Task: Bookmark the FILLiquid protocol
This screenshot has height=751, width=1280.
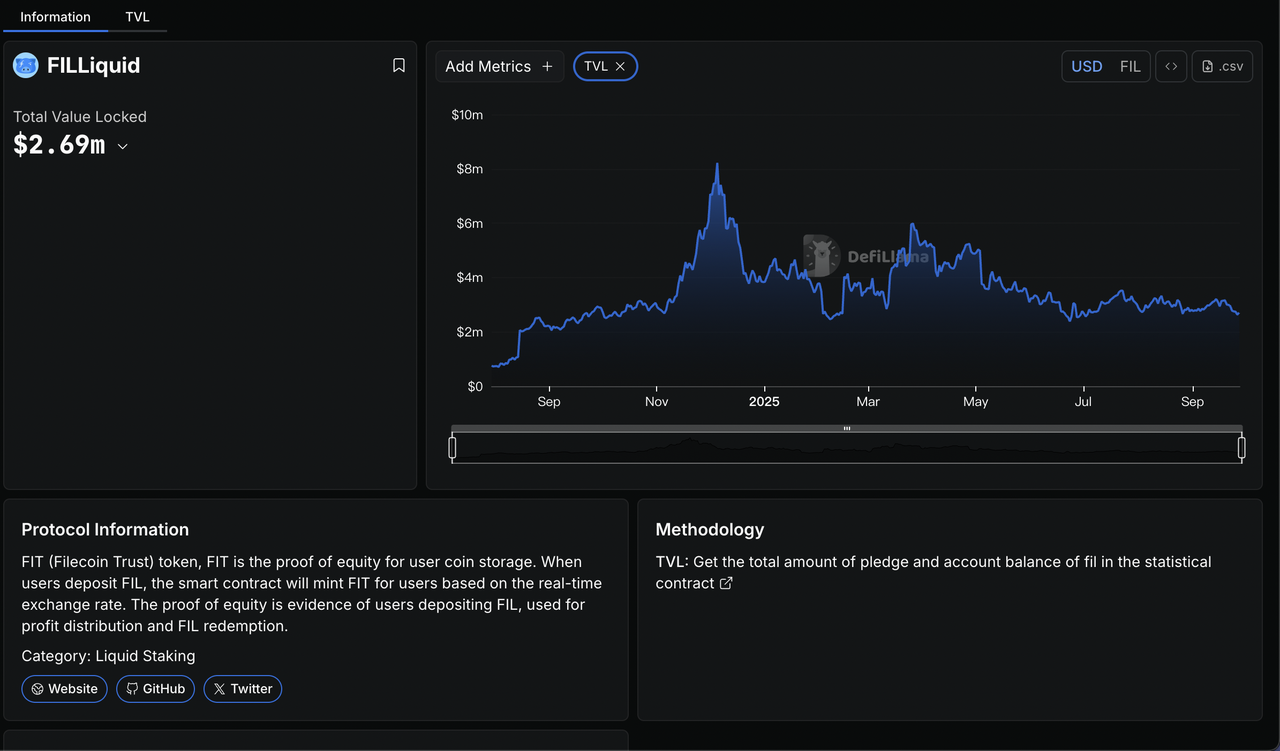Action: (x=399, y=66)
